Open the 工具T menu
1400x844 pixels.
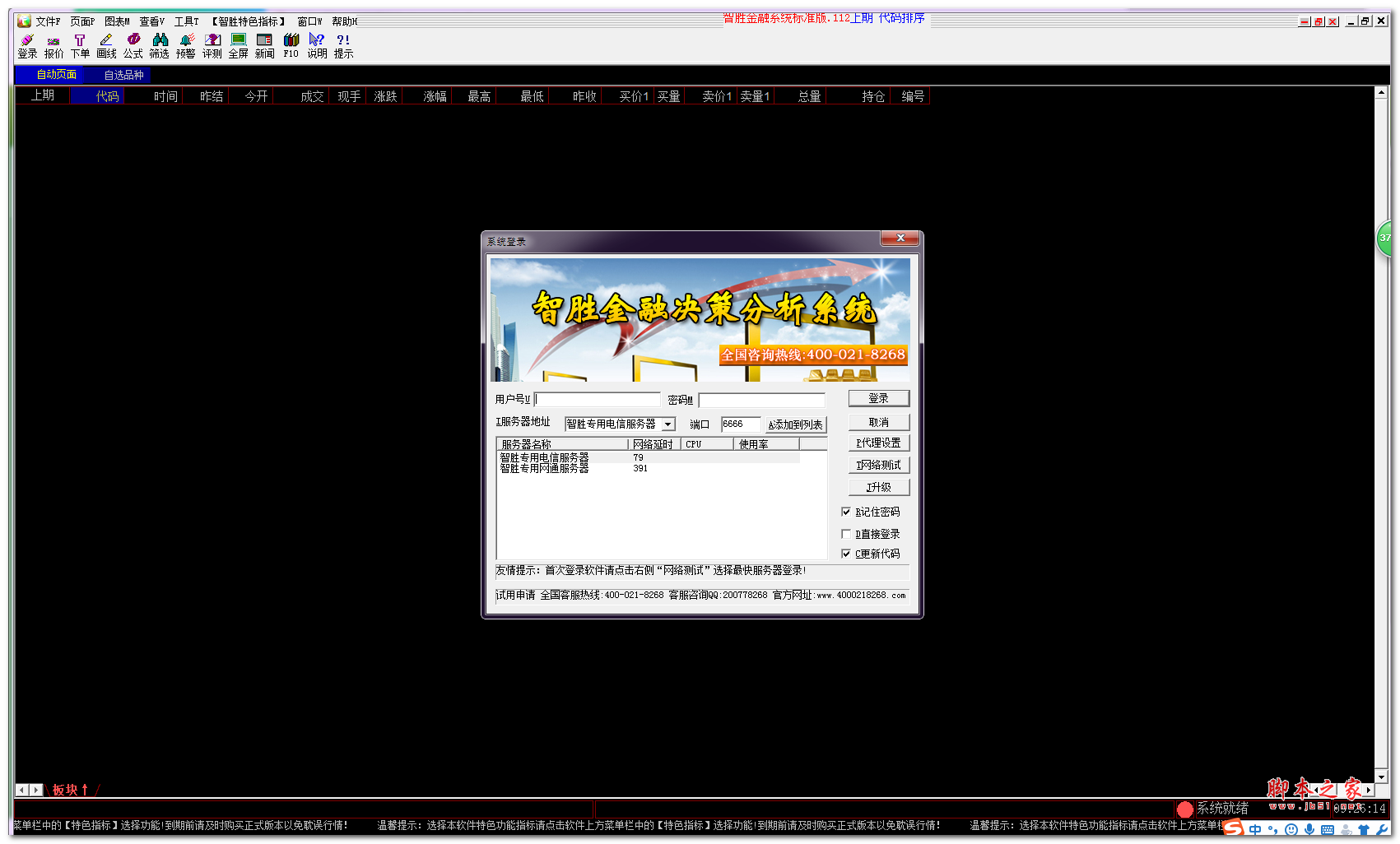pyautogui.click(x=186, y=21)
